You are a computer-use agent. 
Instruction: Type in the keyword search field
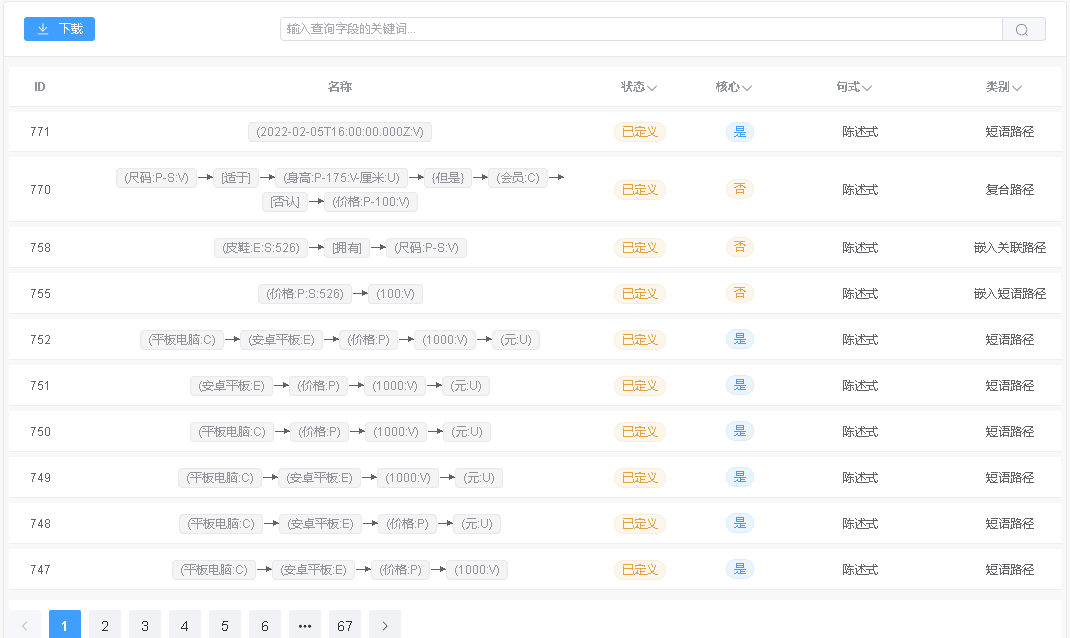pyautogui.click(x=640, y=29)
